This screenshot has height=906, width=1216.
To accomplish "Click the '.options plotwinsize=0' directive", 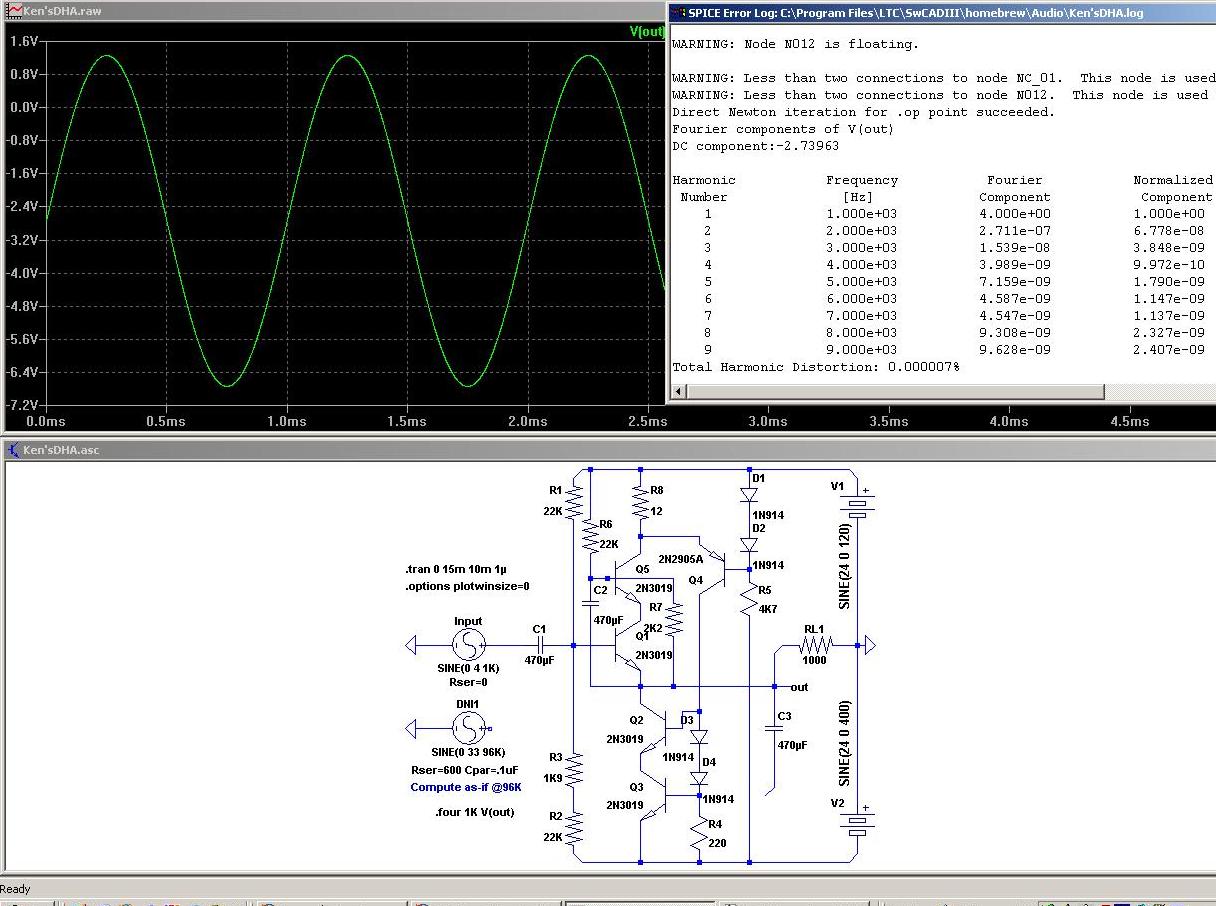I will (x=467, y=586).
